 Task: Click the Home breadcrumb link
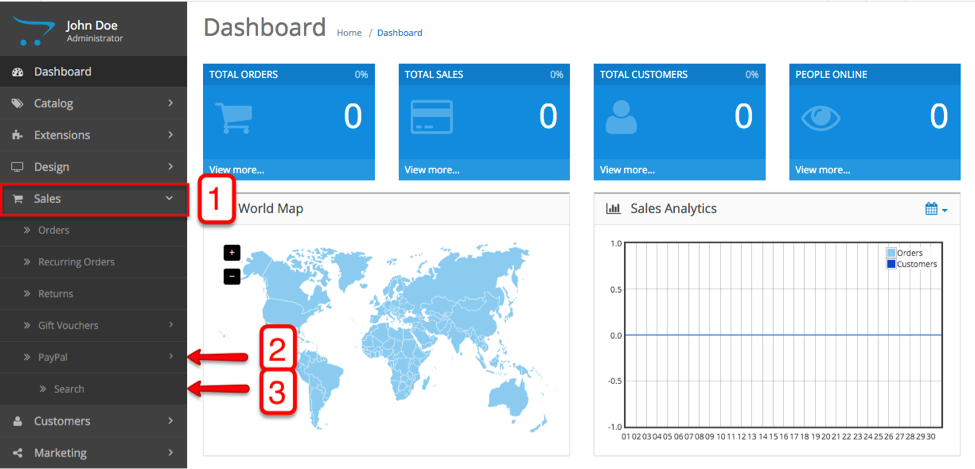click(349, 33)
